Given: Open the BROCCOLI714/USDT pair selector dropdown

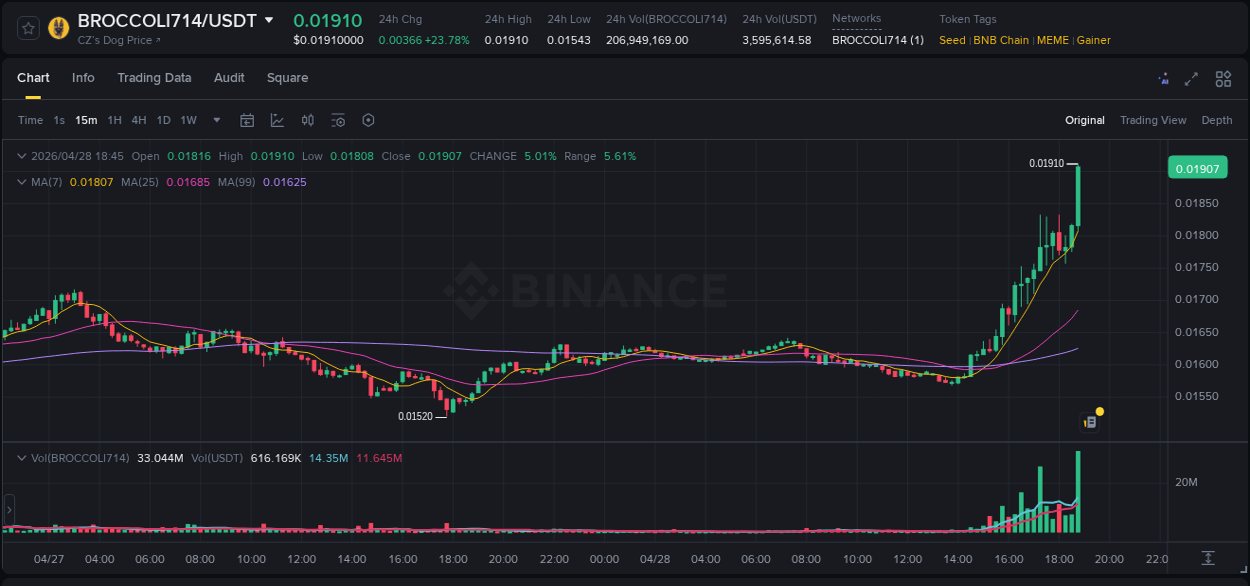Looking at the screenshot, I should coord(268,19).
